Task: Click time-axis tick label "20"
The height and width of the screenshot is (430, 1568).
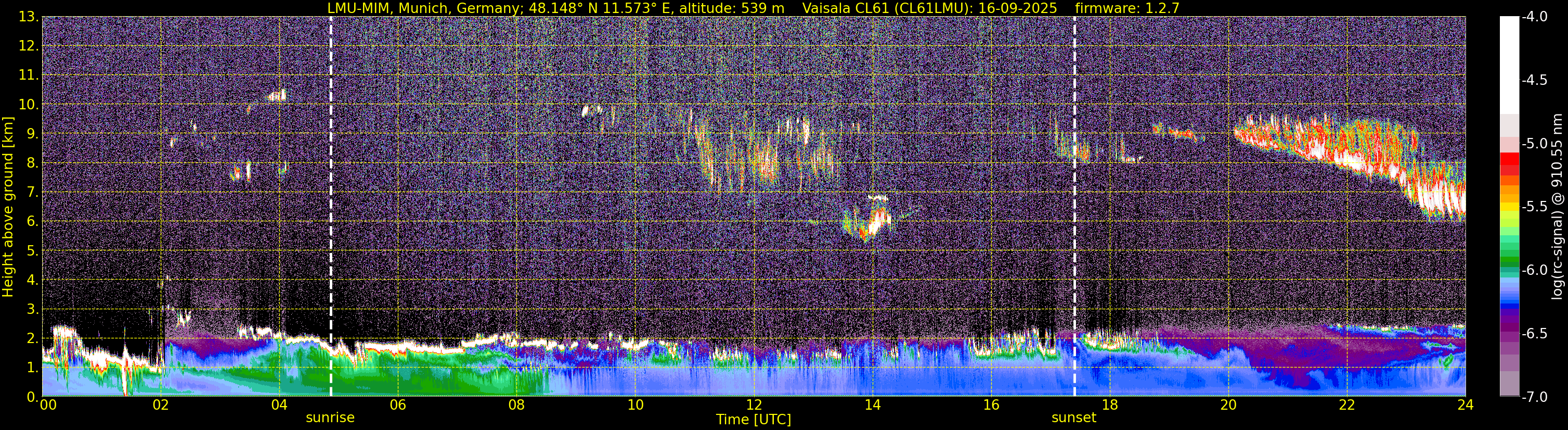Action: tap(1228, 405)
